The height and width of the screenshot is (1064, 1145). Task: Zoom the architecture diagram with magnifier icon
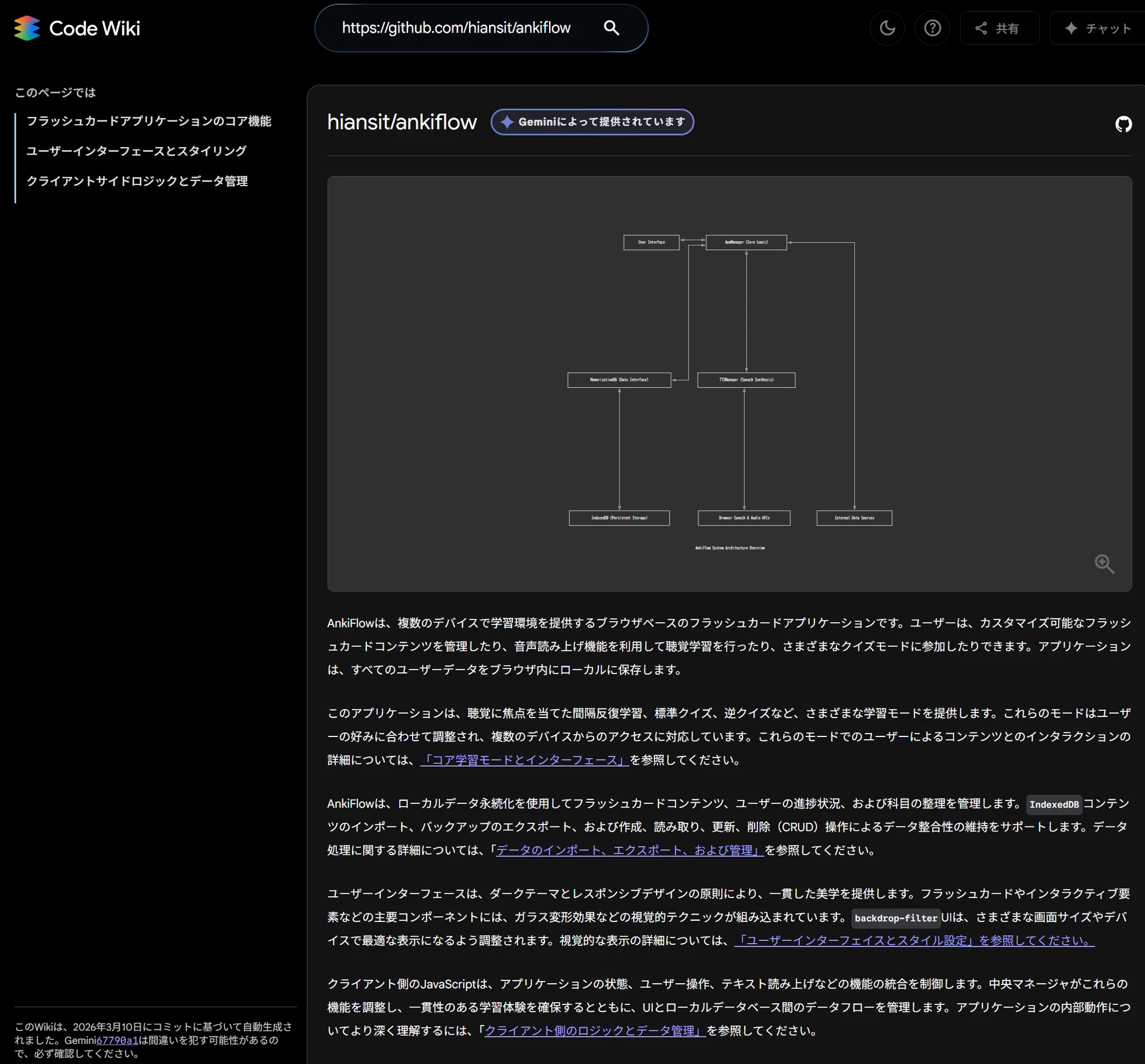click(x=1104, y=563)
